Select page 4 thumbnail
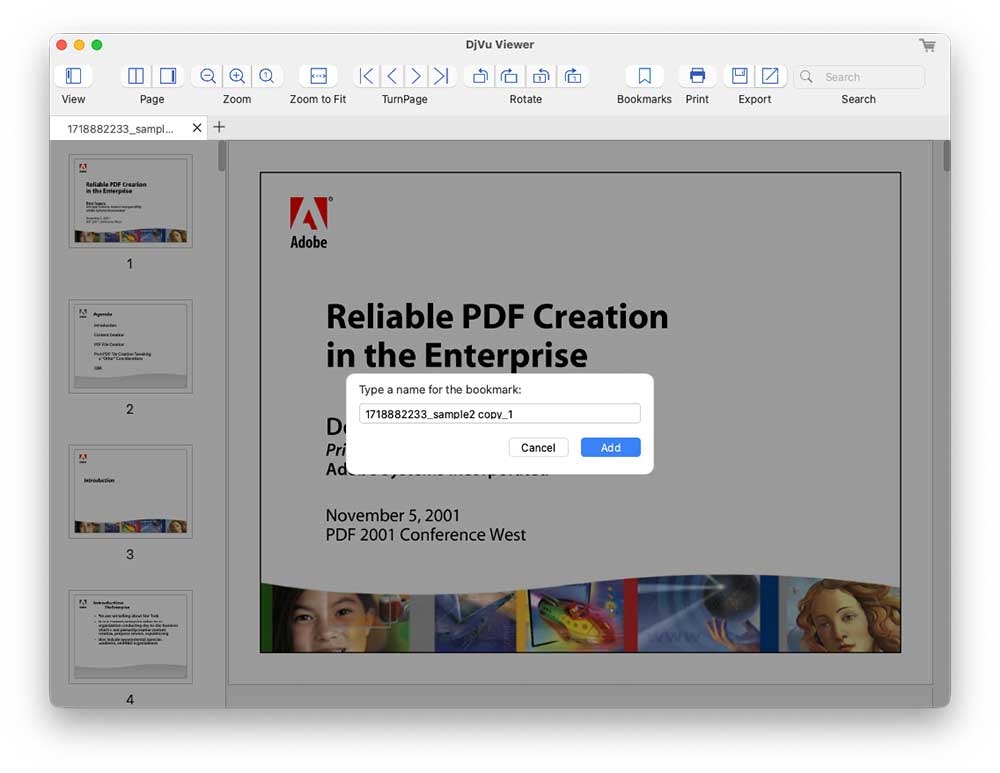The height and width of the screenshot is (773, 1000). coord(131,637)
